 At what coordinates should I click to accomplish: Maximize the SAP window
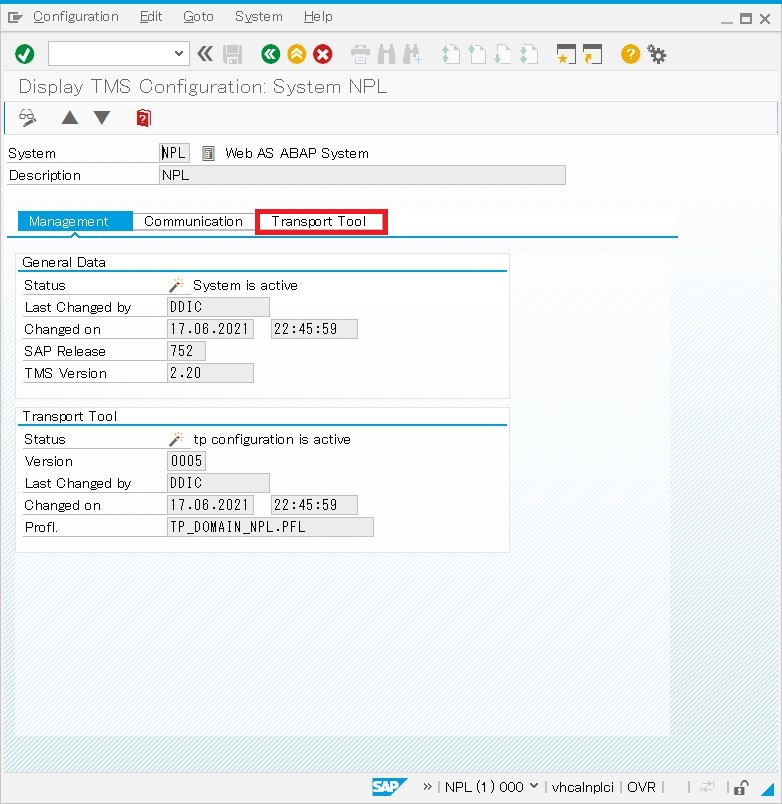click(746, 19)
